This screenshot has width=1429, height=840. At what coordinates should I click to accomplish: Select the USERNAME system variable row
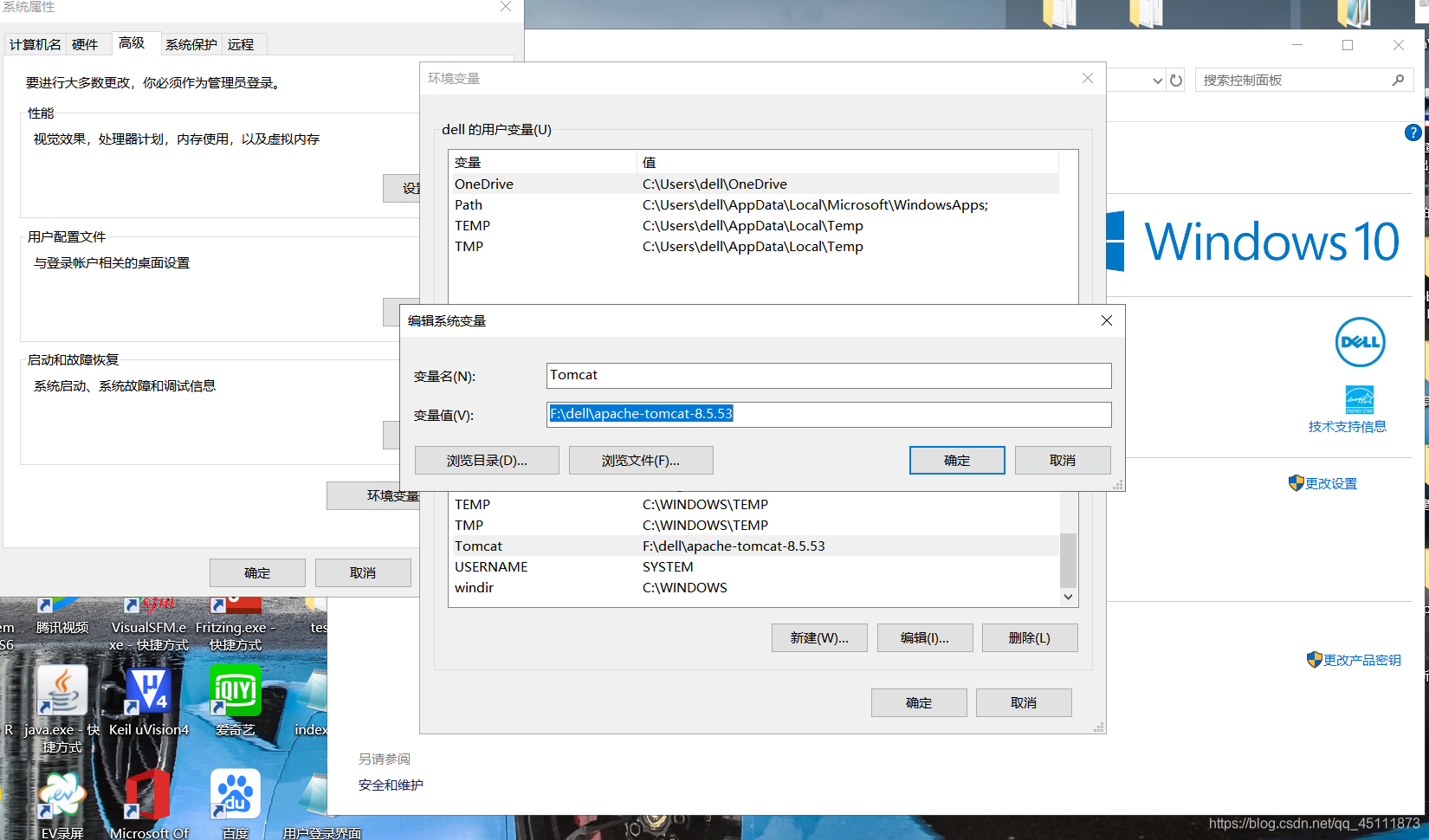(x=754, y=566)
